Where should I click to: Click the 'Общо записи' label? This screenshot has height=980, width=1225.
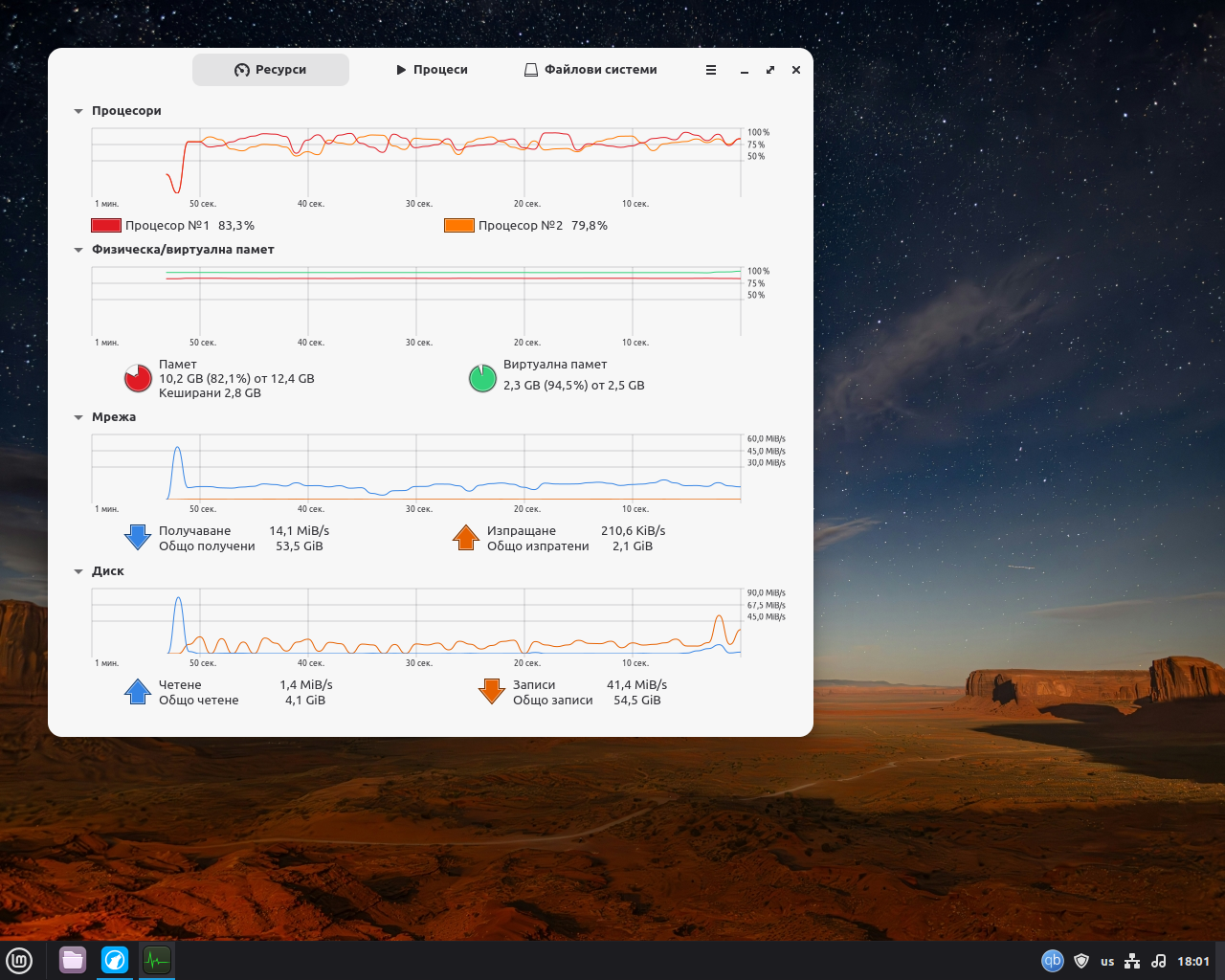click(x=553, y=701)
